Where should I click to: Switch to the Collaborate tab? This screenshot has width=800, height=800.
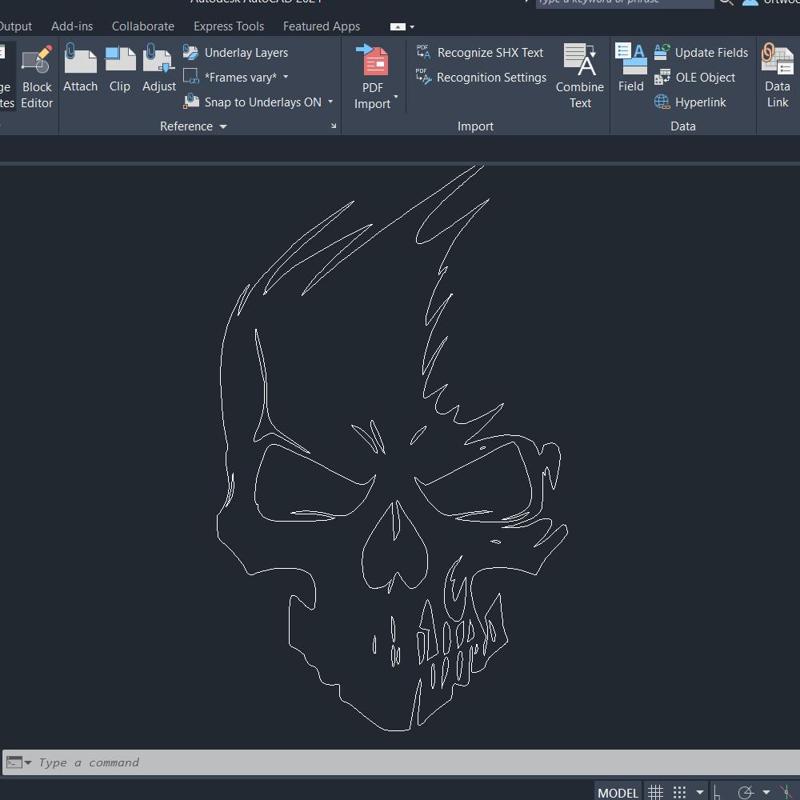pos(143,26)
